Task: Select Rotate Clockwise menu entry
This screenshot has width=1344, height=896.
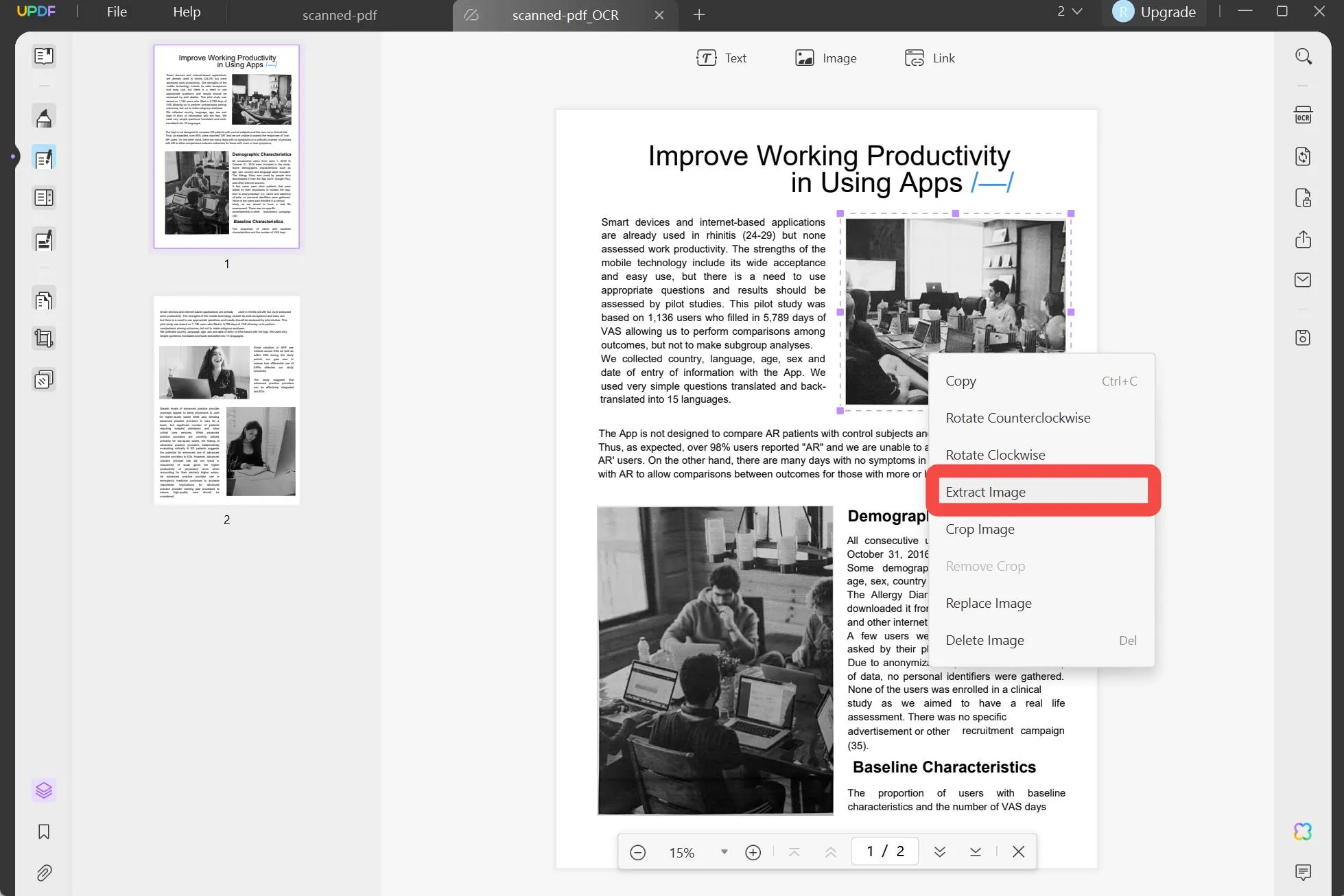Action: [1041, 455]
